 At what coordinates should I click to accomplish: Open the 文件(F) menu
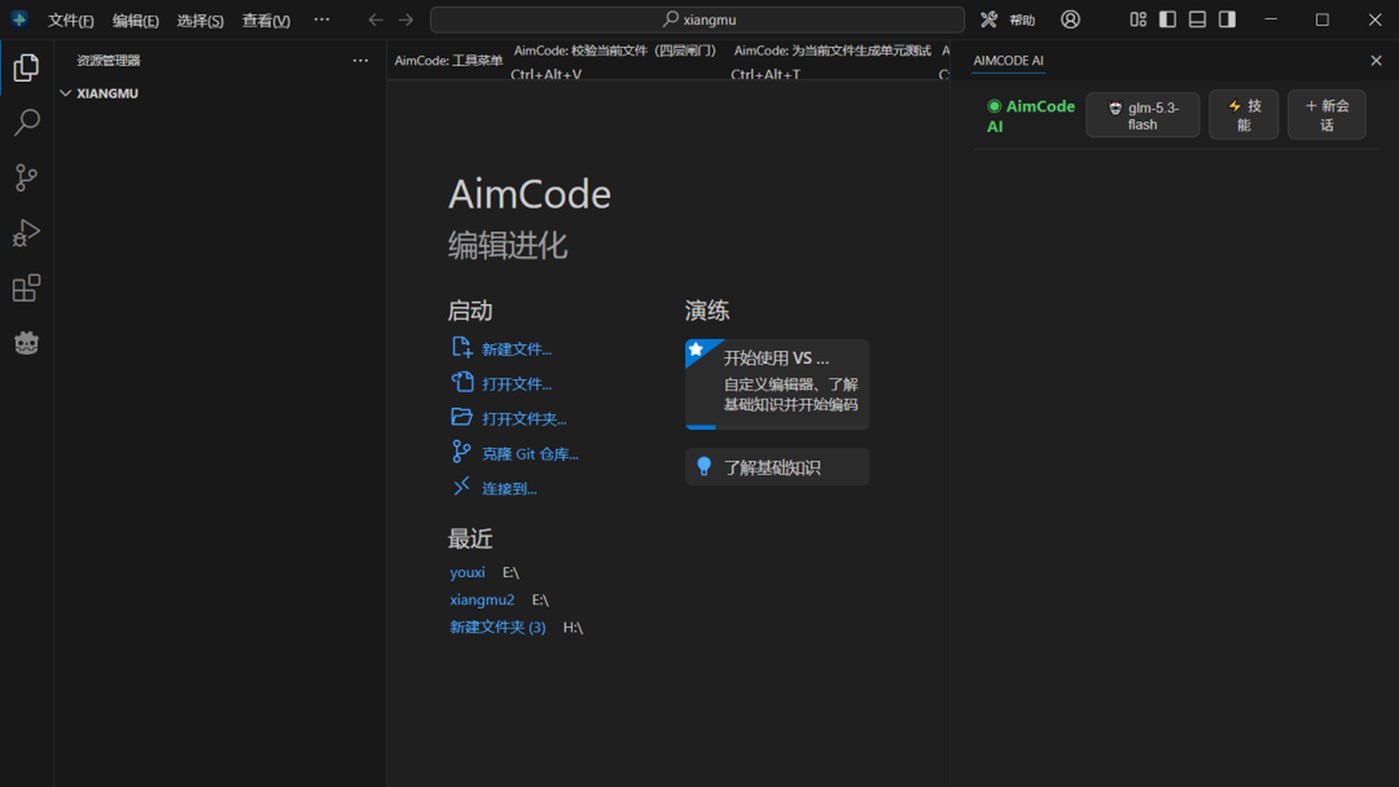click(x=71, y=20)
